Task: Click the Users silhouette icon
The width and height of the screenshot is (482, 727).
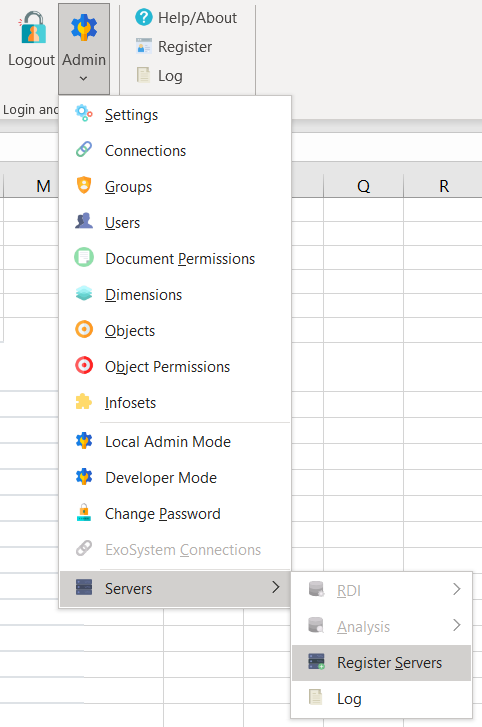Action: (x=84, y=222)
